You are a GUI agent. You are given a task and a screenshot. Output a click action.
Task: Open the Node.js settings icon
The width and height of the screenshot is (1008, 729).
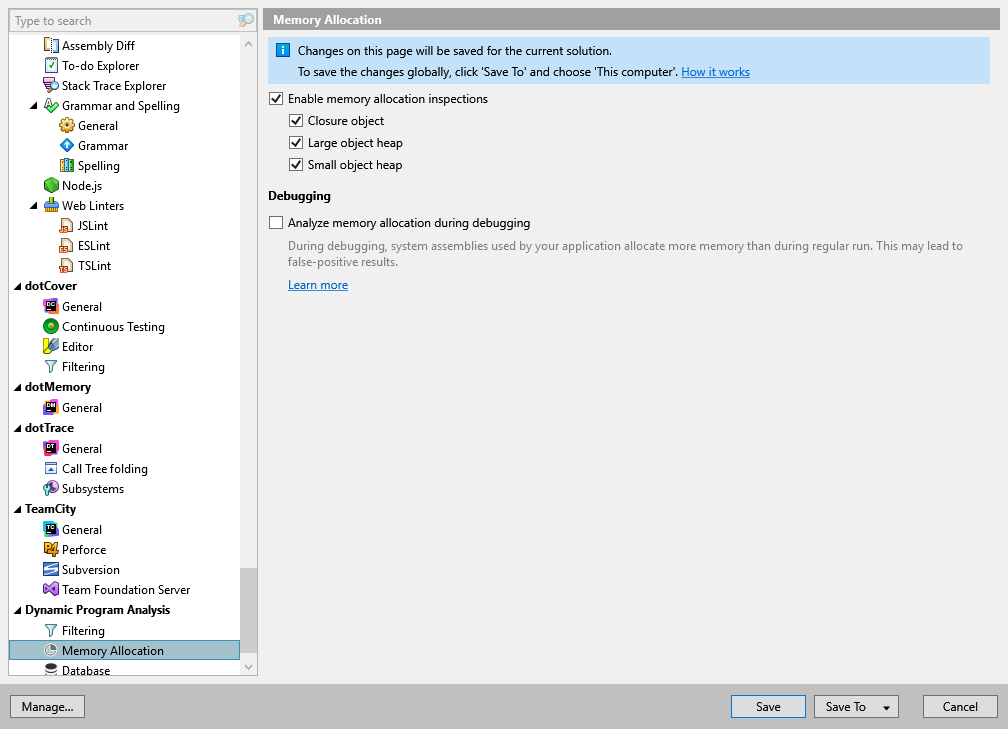pyautogui.click(x=50, y=185)
